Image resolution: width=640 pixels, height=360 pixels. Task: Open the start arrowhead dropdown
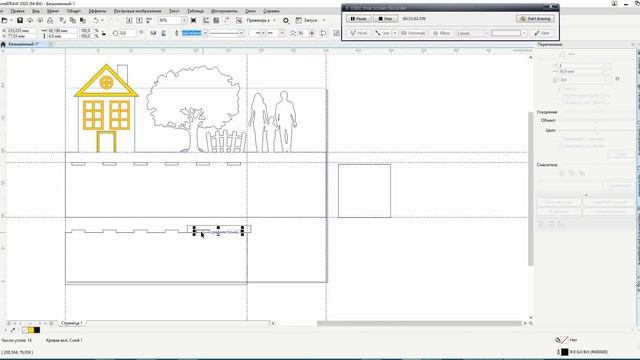point(263,33)
